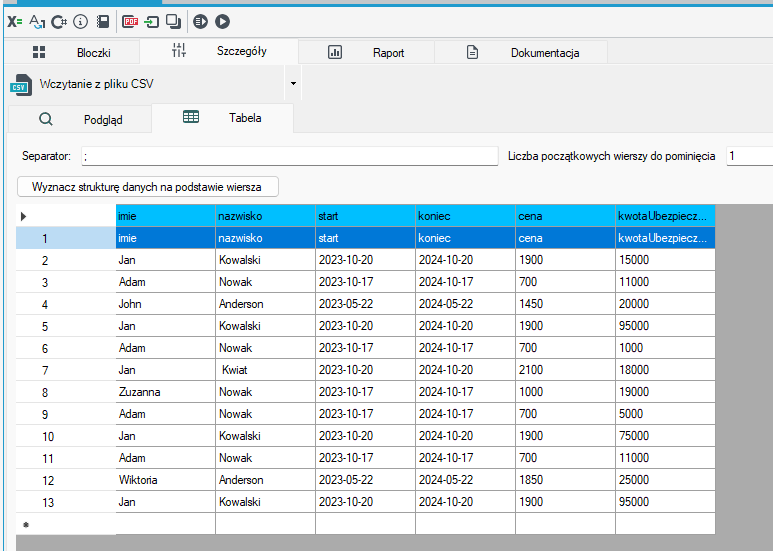The height and width of the screenshot is (551, 773).
Task: Switch to the Podgląd sub-tab
Action: point(80,119)
